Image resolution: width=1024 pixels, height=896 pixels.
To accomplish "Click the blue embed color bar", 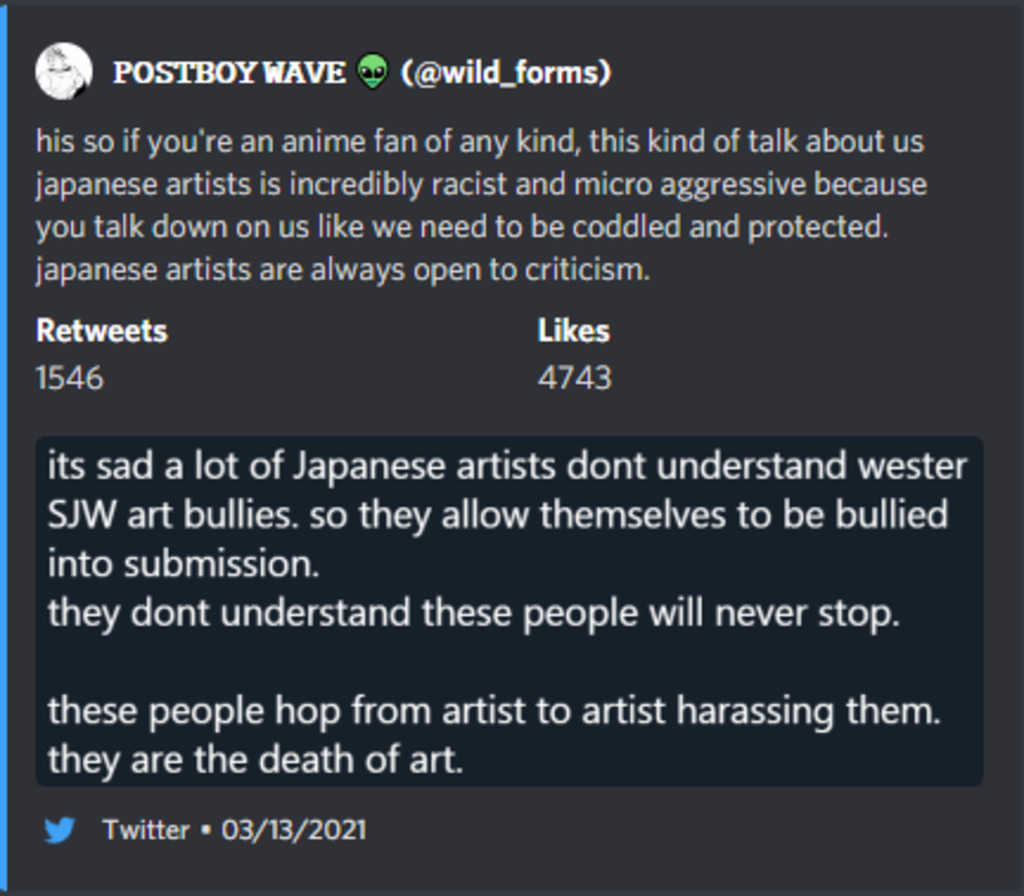I will 3,448.
